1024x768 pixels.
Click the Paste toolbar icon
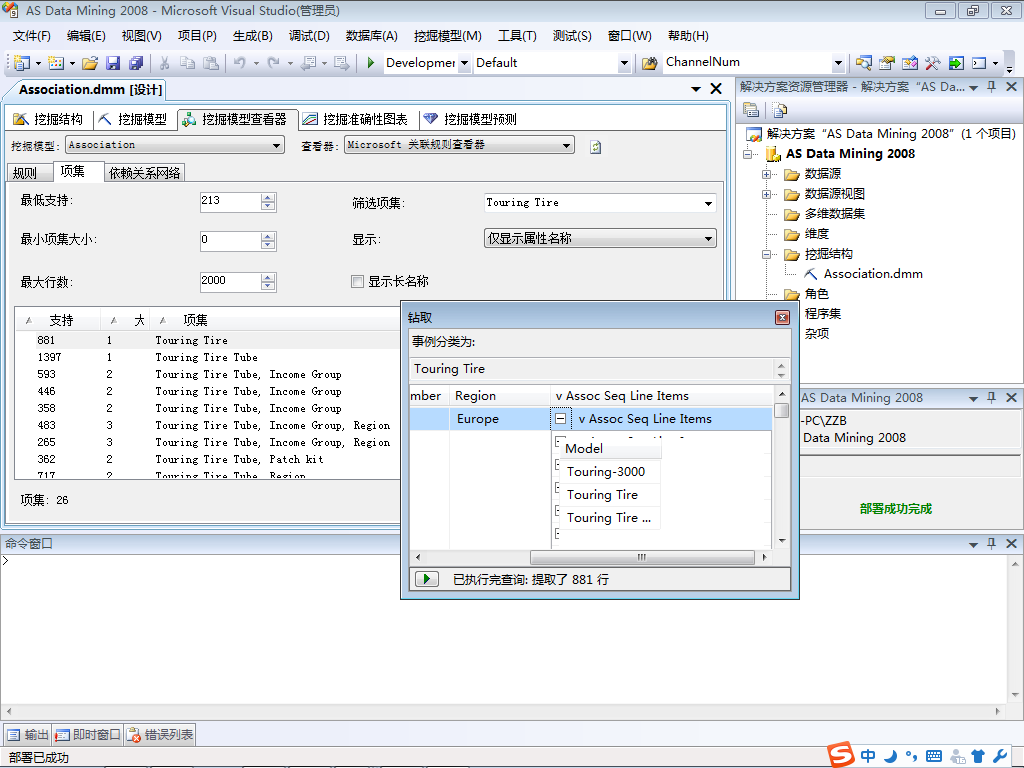(210, 63)
